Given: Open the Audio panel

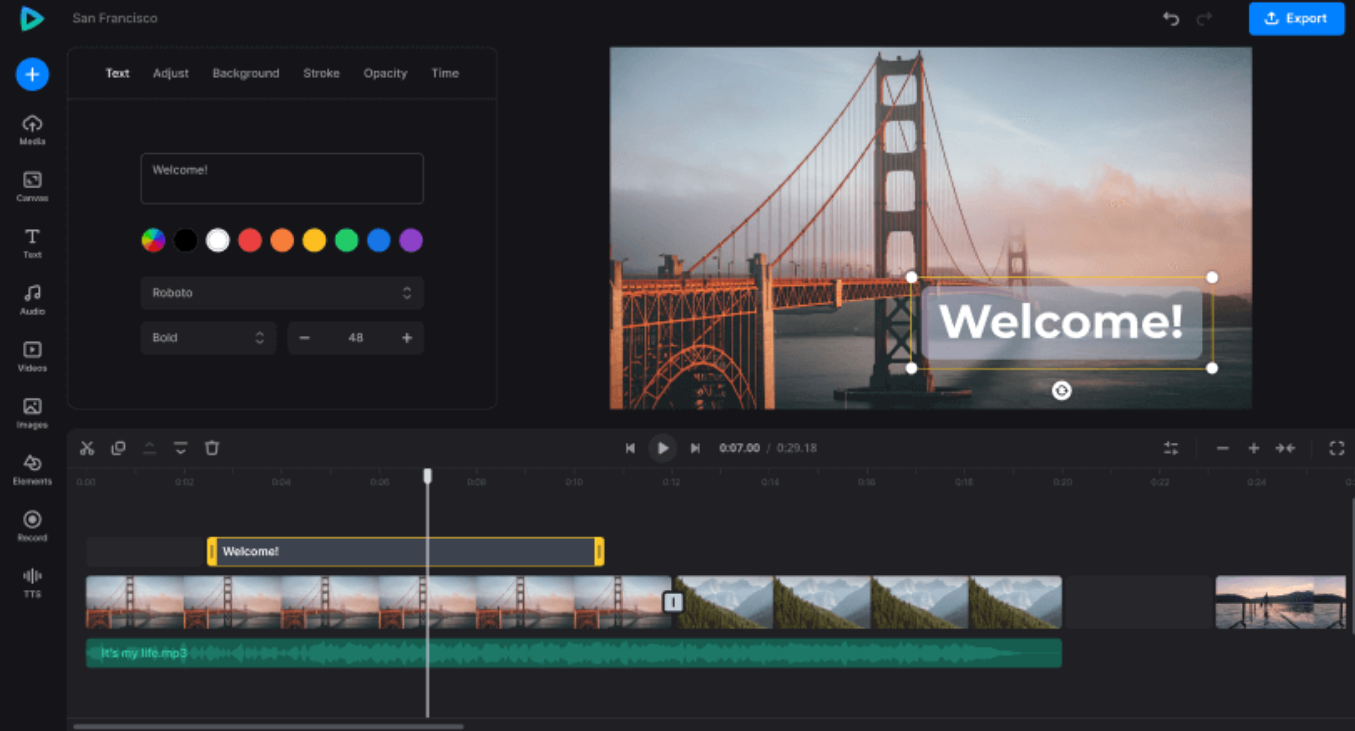Looking at the screenshot, I should coord(32,297).
